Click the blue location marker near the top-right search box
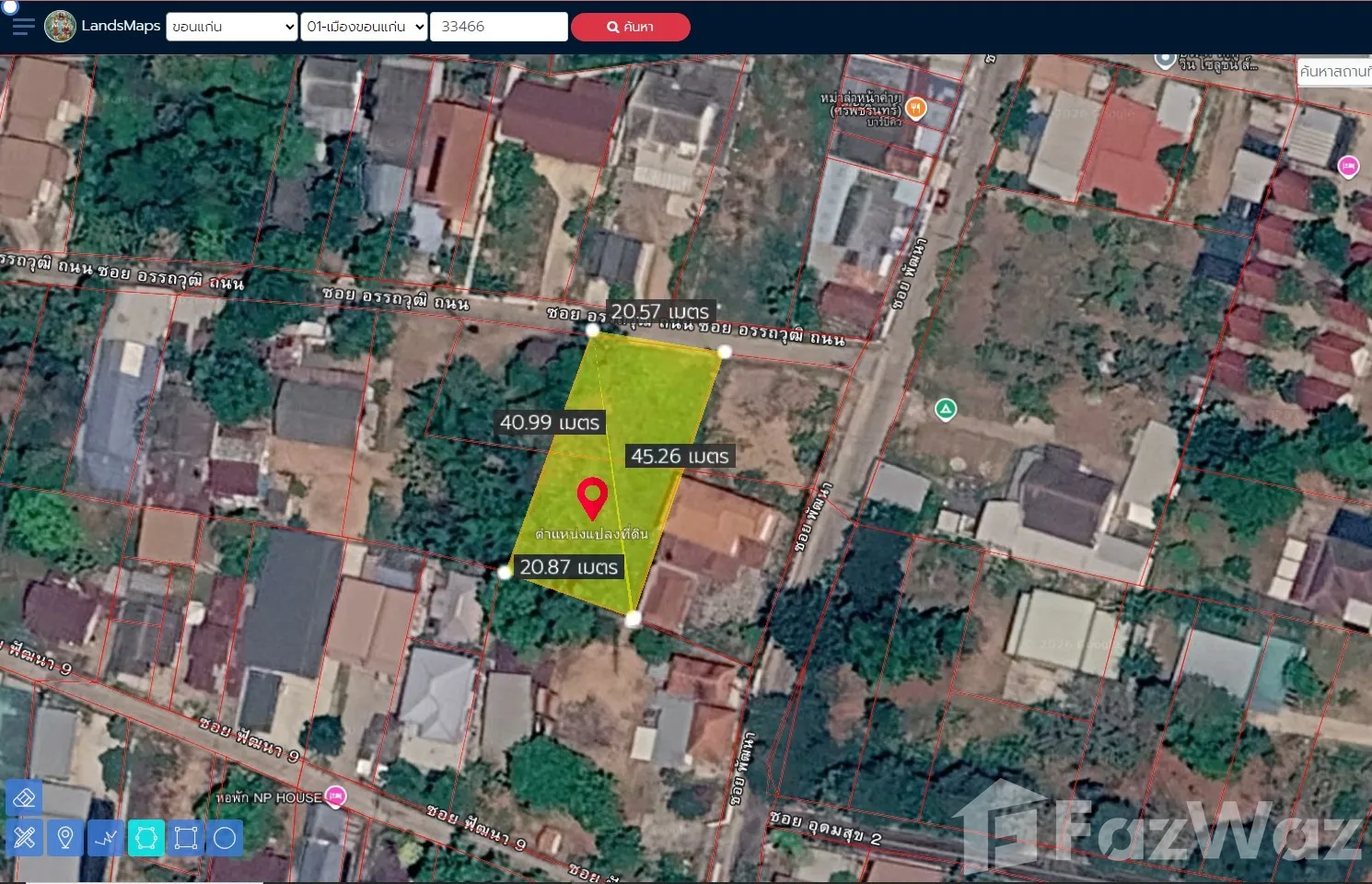Image resolution: width=1372 pixels, height=884 pixels. click(x=1165, y=59)
